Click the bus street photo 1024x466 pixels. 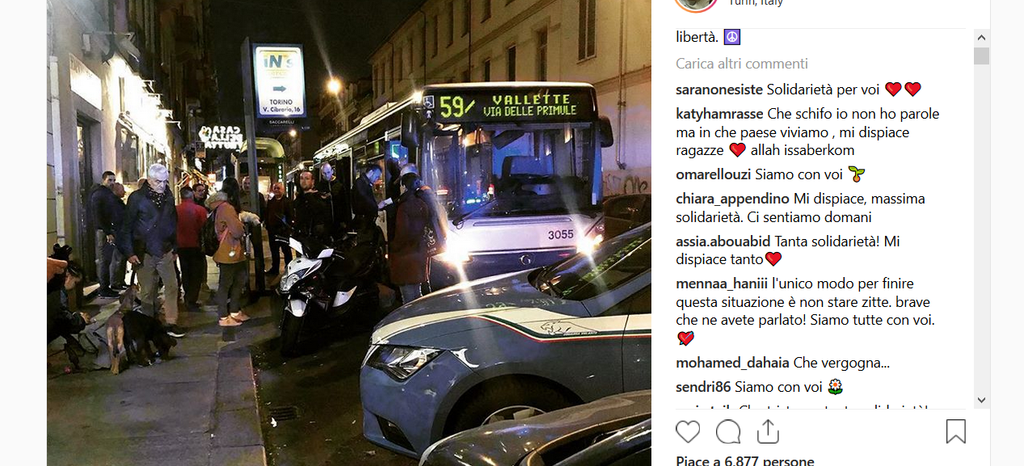coord(349,233)
